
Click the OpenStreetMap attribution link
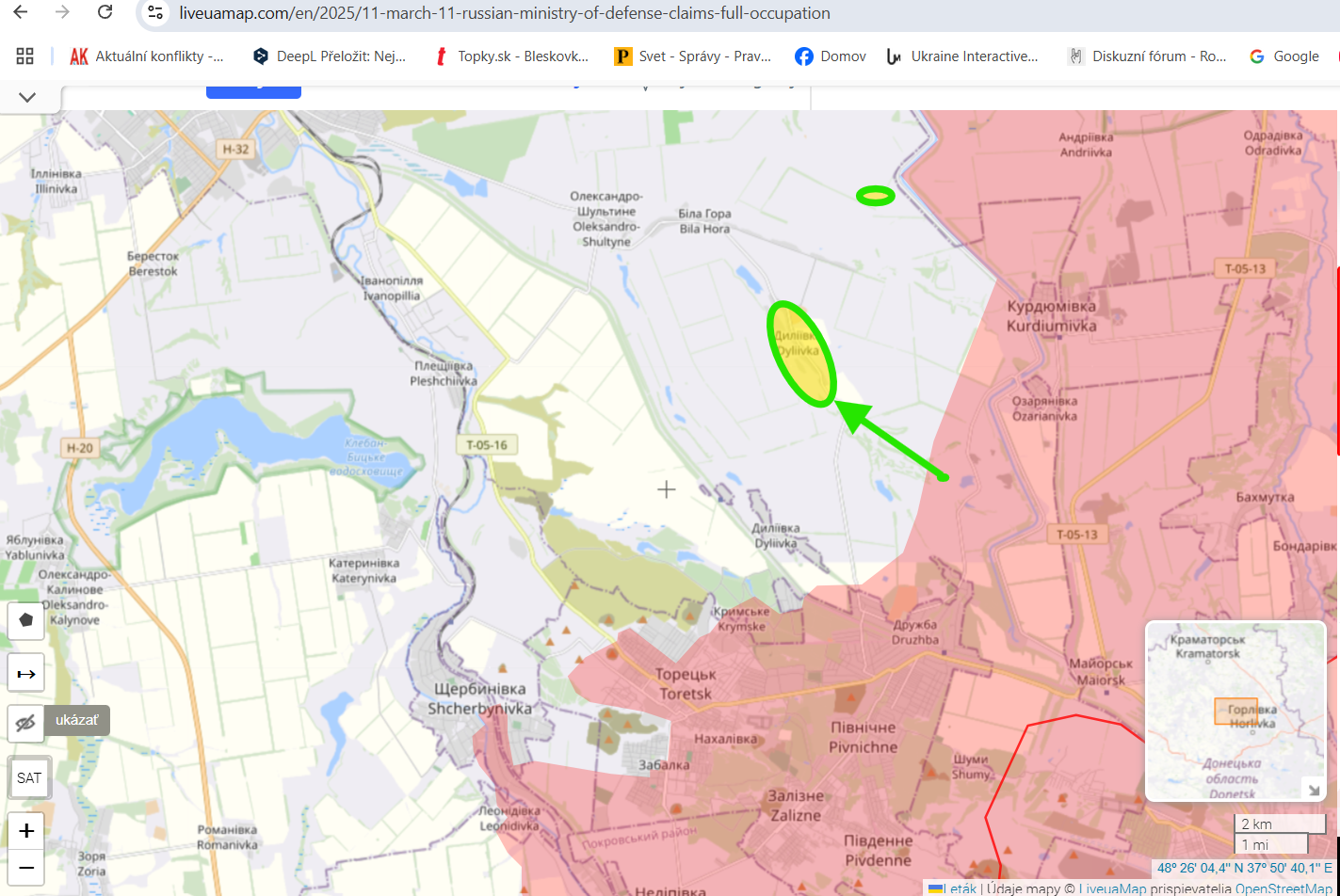click(1283, 888)
